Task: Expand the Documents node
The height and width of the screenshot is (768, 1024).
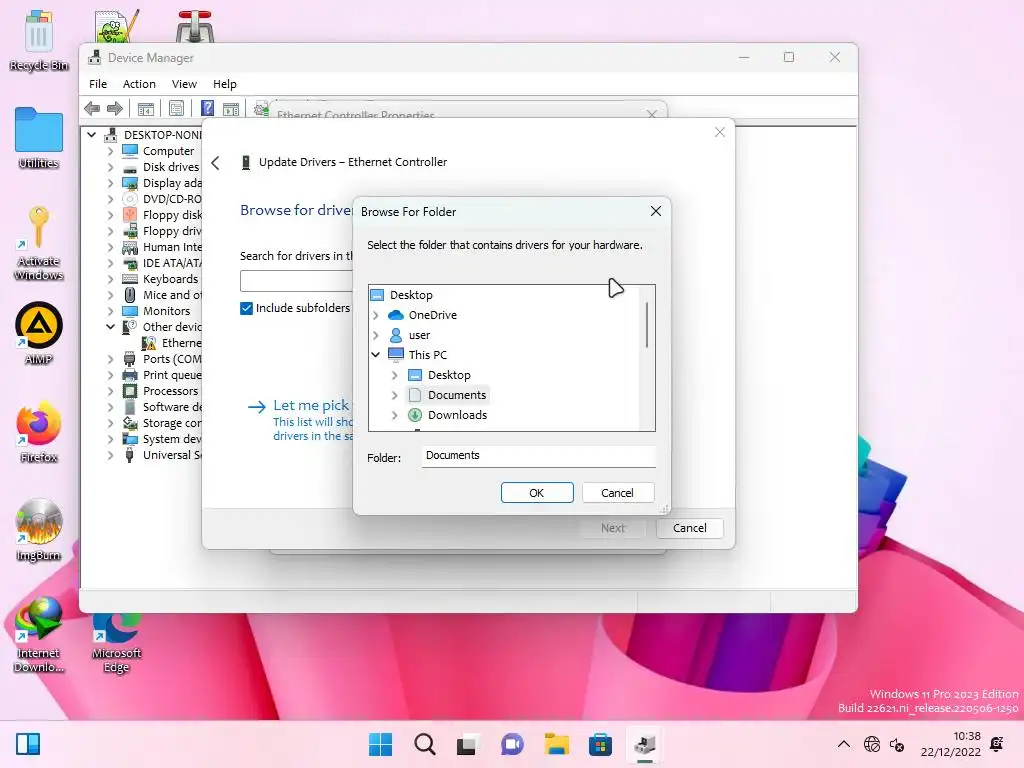Action: pyautogui.click(x=394, y=396)
